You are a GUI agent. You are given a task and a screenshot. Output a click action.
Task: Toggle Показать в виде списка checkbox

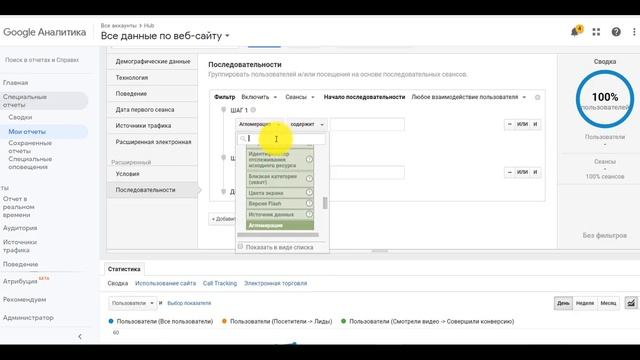tap(240, 247)
